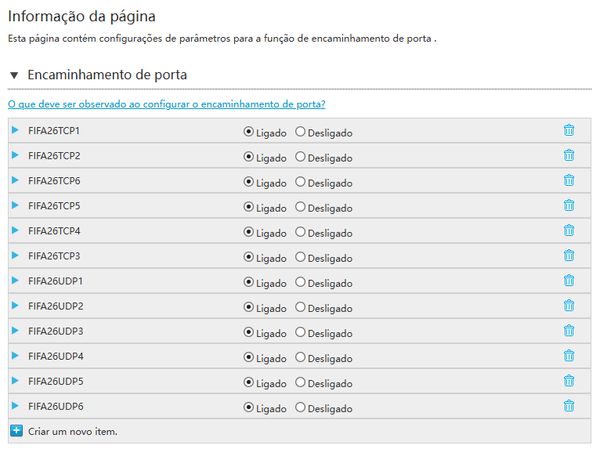This screenshot has height=475, width=600.
Task: Open port forwarding configuration help link
Action: 166,104
